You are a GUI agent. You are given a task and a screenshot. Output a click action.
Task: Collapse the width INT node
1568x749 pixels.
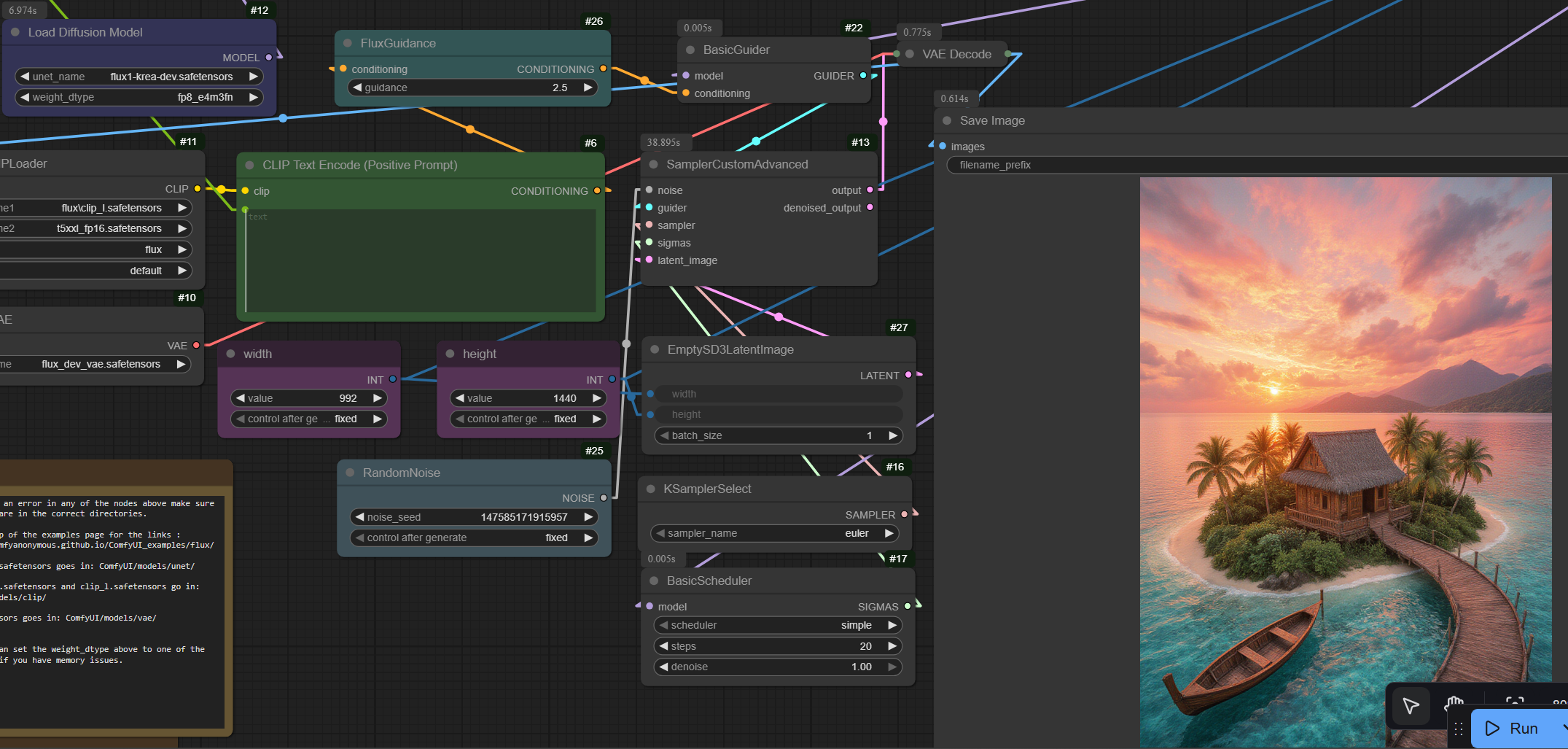point(231,354)
